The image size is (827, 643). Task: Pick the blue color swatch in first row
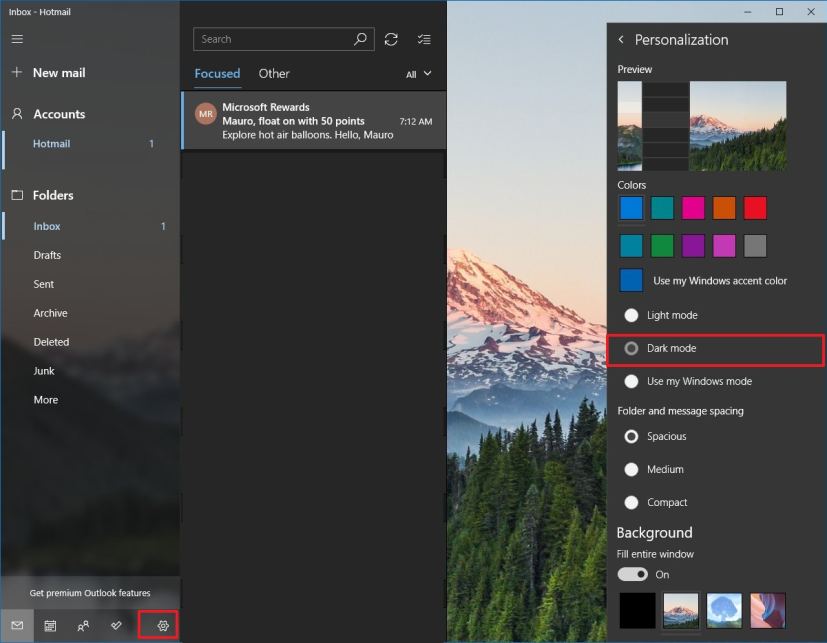pyautogui.click(x=631, y=208)
